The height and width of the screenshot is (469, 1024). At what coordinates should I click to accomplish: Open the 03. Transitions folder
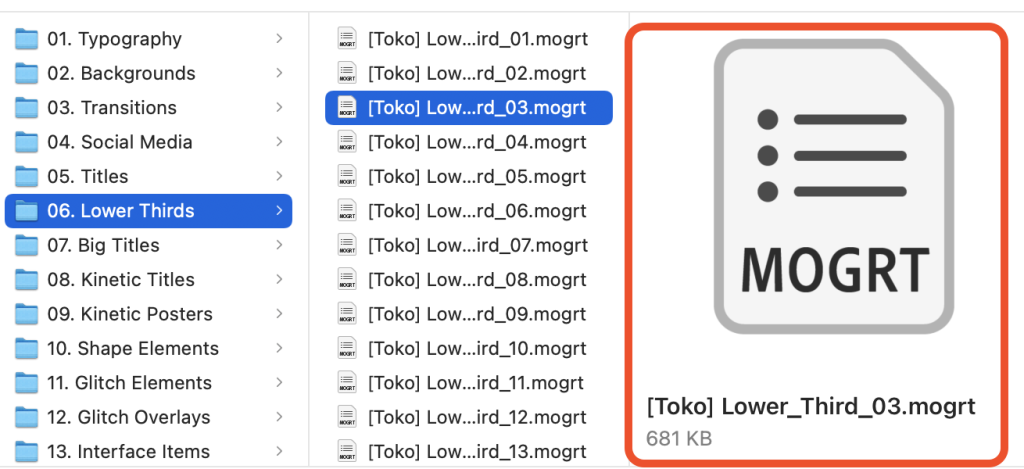[x=112, y=108]
